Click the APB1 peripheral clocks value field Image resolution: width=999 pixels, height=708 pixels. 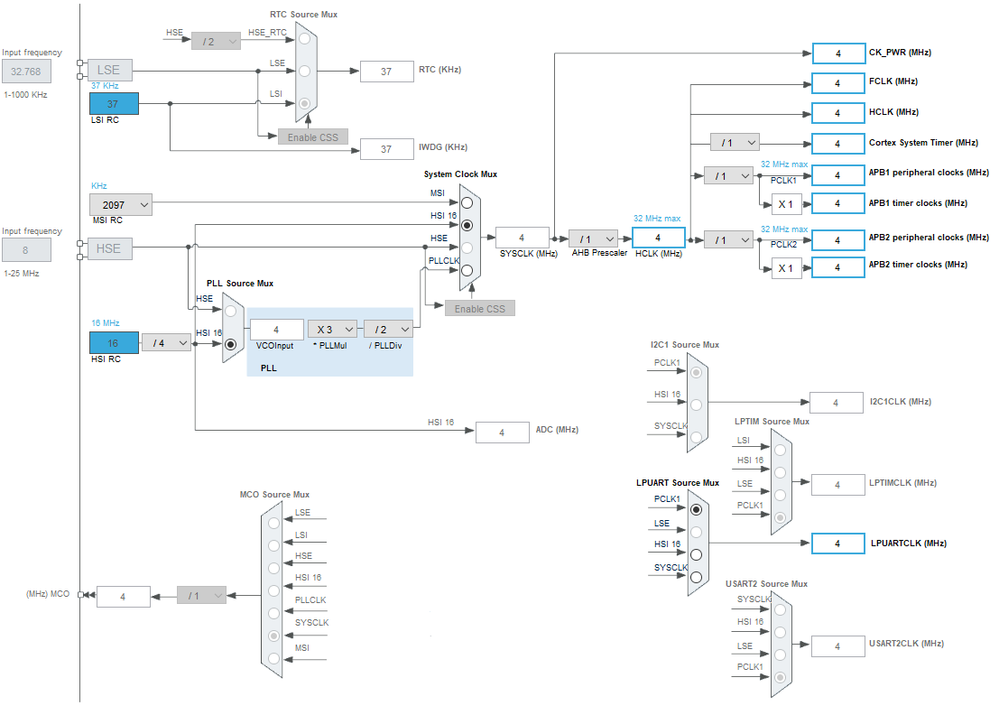click(838, 175)
